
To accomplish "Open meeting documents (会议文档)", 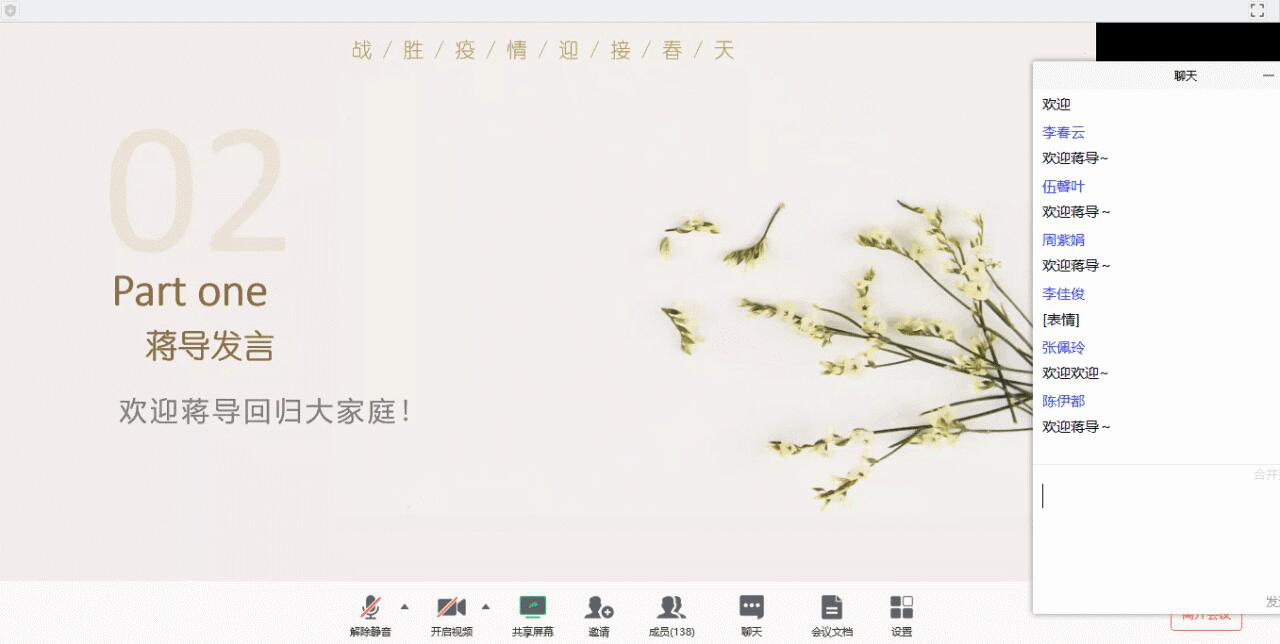I will (831, 608).
